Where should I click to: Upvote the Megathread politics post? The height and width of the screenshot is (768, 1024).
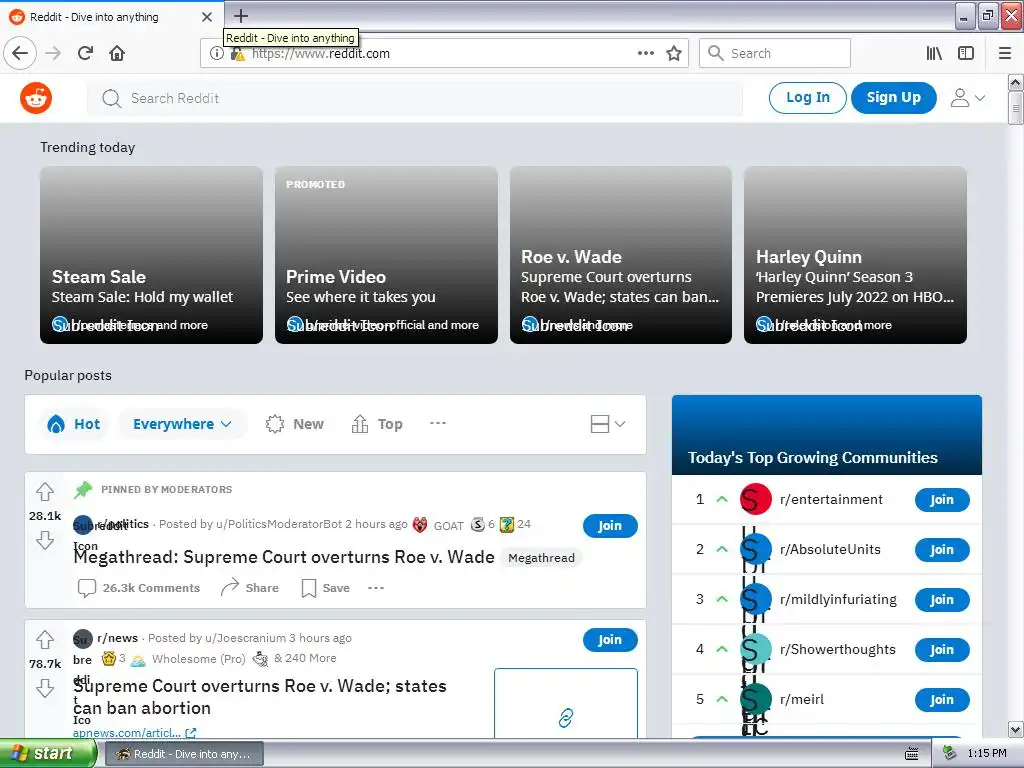pos(45,491)
